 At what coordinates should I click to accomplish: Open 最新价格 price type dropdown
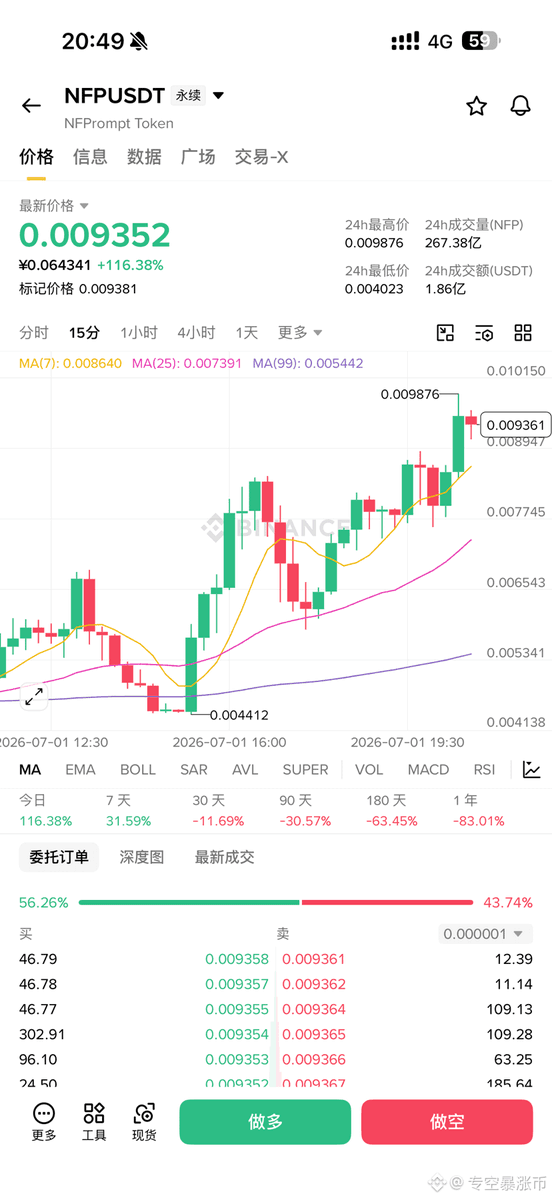54,205
